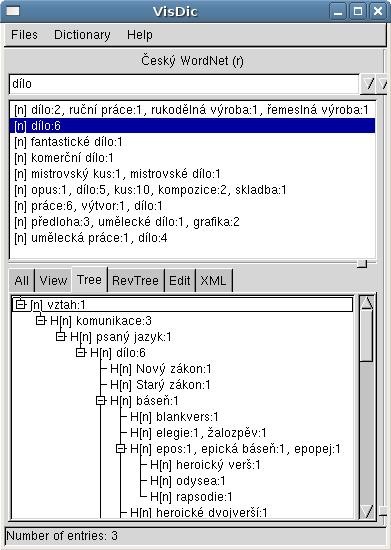Viewport: 391px width, 550px height.
Task: Select rapsodie:1 in the tree
Action: [x=191, y=497]
